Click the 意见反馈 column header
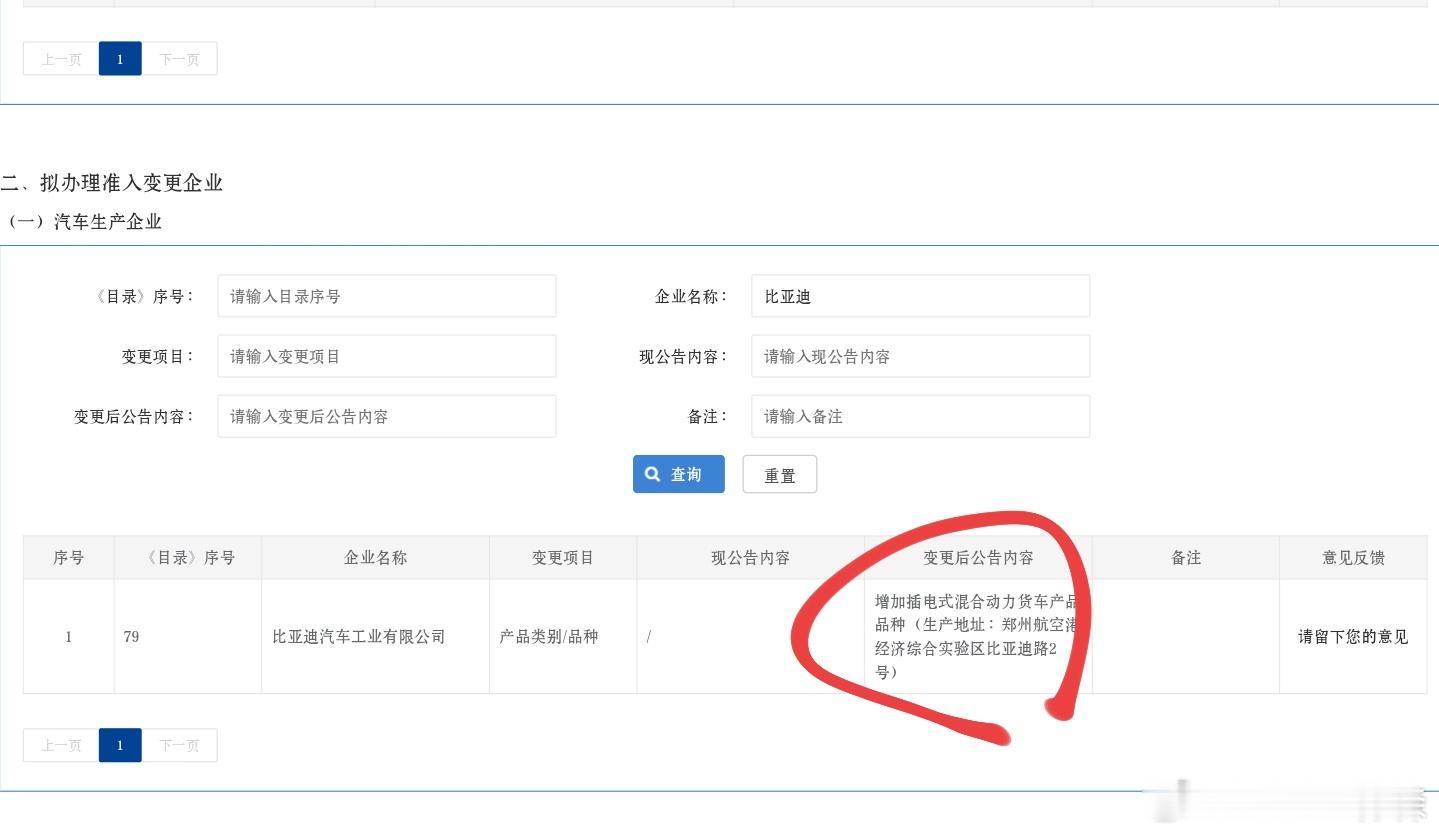The image size is (1439, 836). pos(1353,557)
